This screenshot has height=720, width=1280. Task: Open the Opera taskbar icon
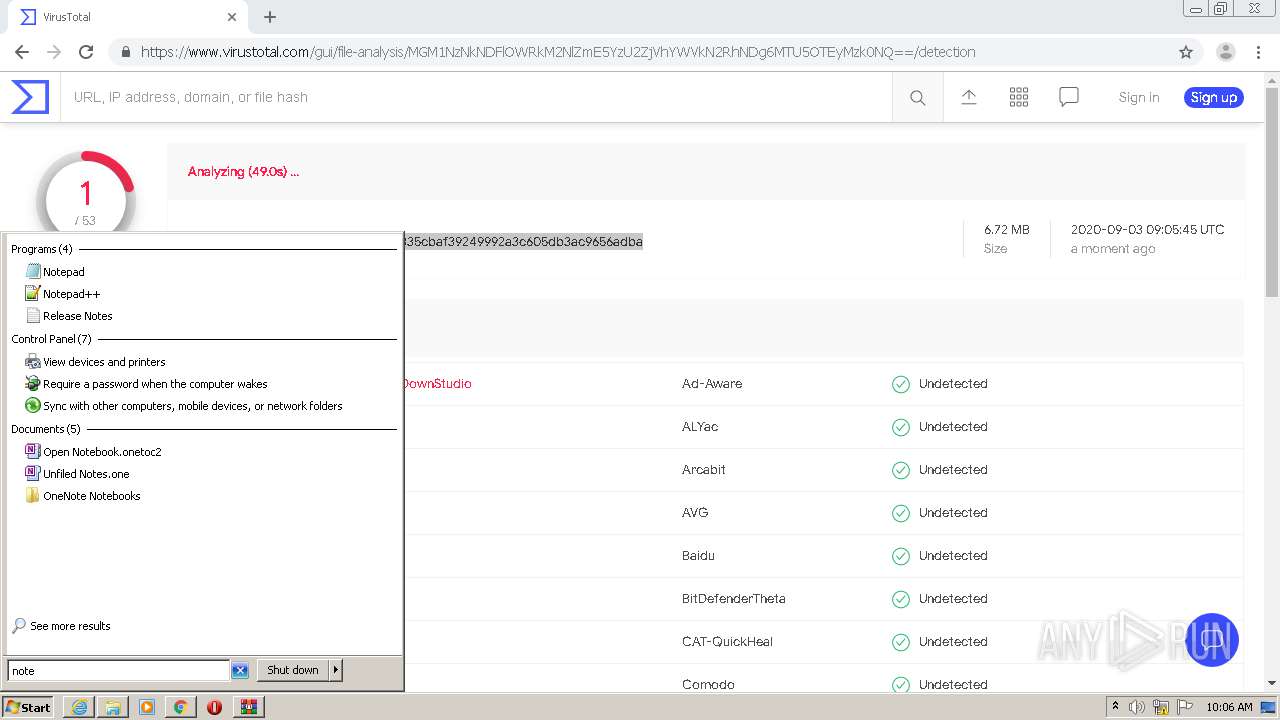(214, 707)
